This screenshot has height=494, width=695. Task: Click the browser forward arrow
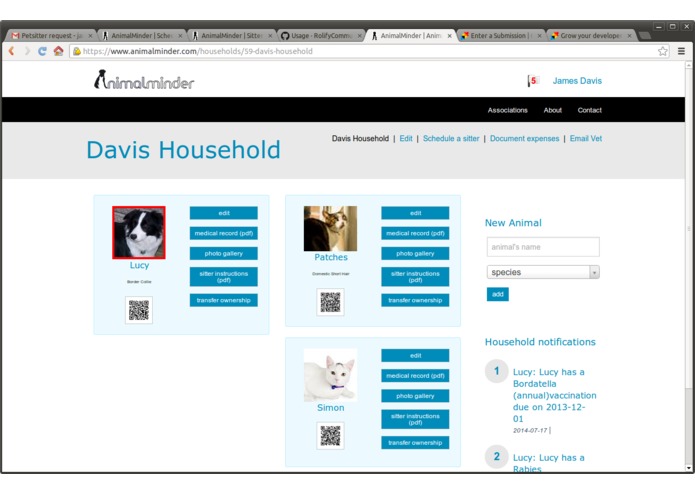point(27,51)
